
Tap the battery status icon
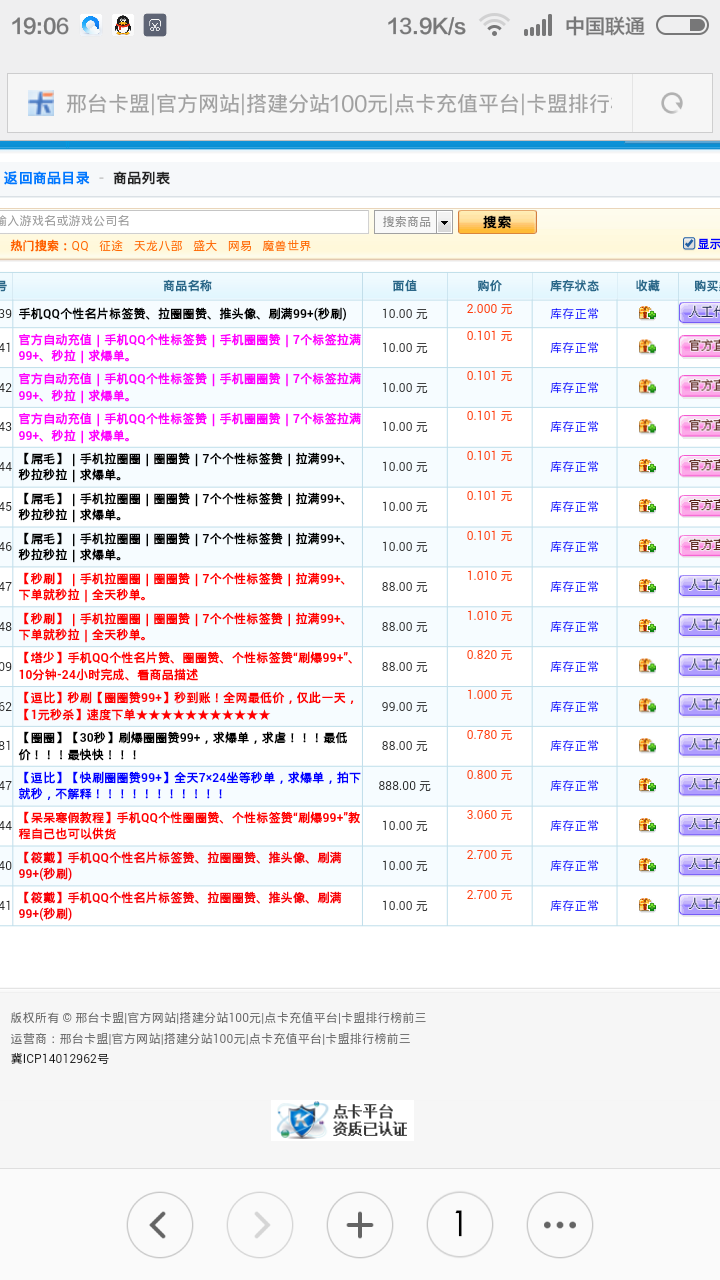(683, 26)
